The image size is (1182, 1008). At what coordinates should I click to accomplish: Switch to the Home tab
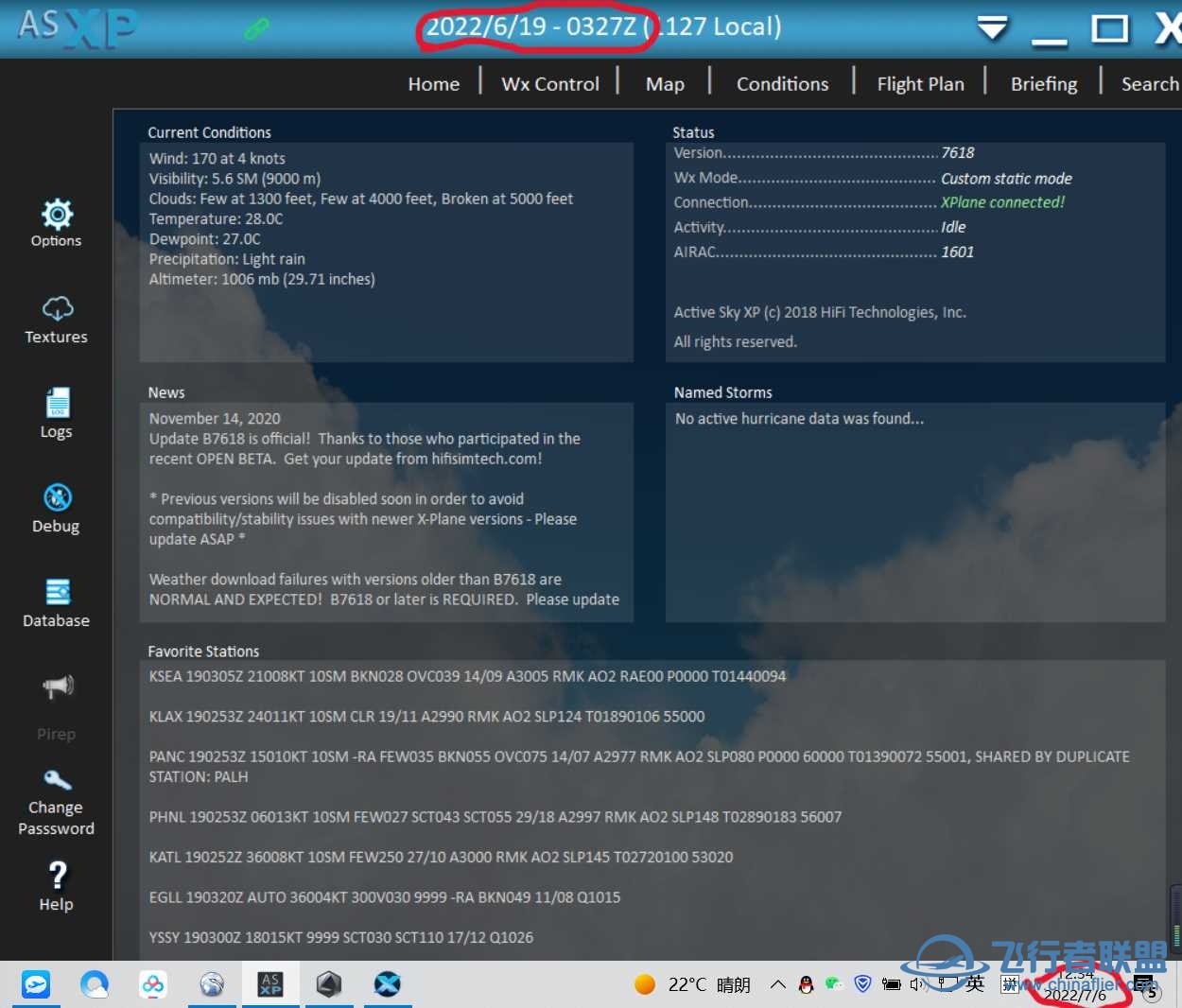point(434,84)
